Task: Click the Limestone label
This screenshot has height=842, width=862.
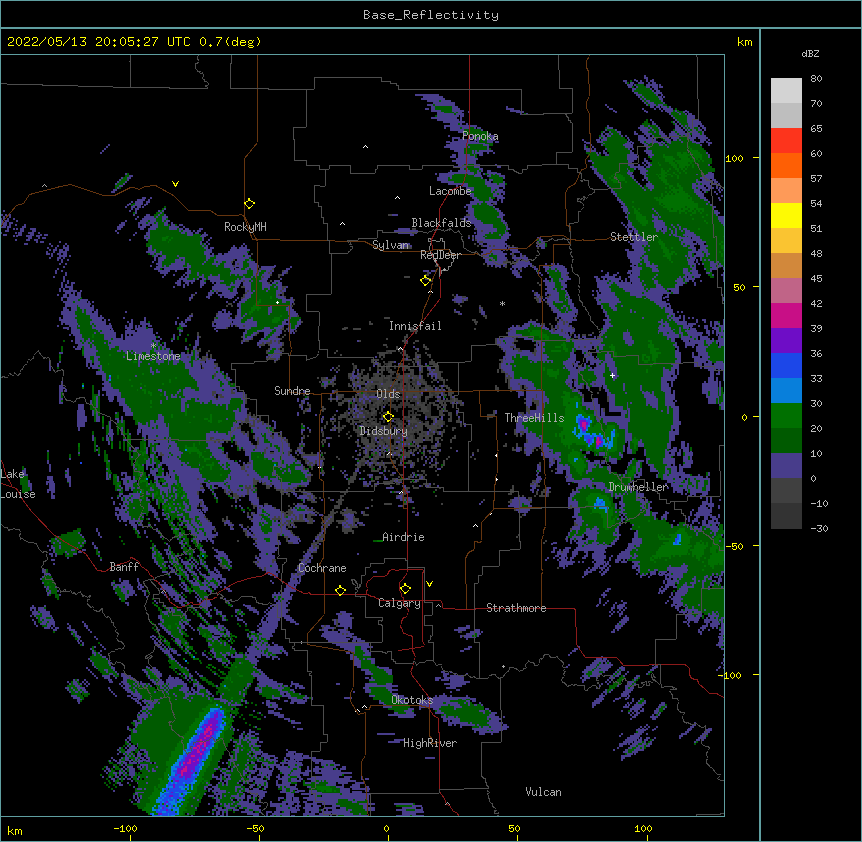Action: [x=153, y=356]
